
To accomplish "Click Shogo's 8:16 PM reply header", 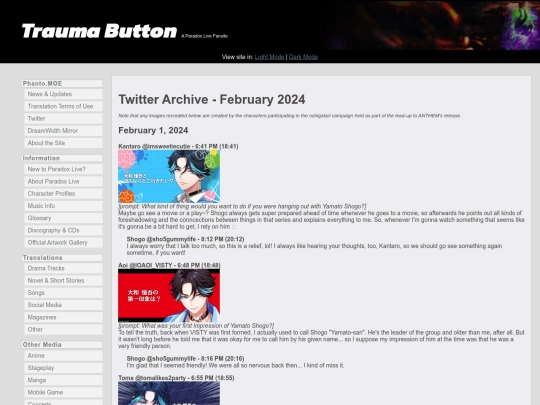I will (x=185, y=359).
